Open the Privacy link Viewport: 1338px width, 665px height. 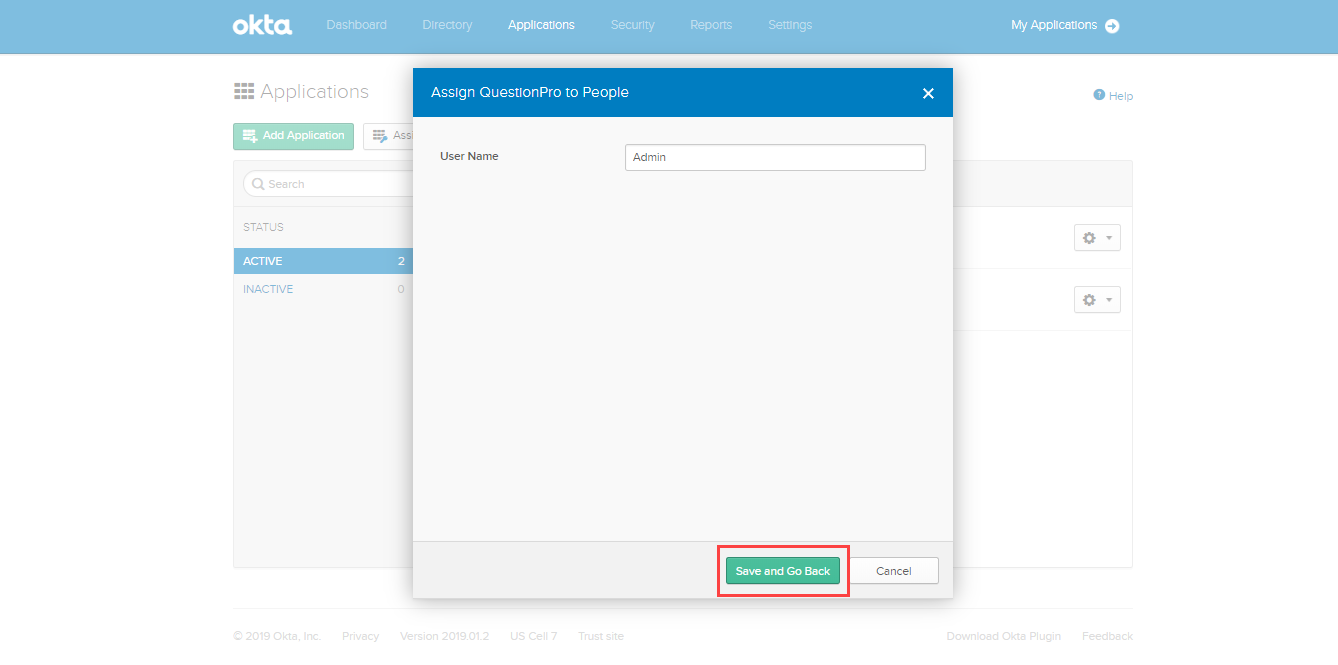coord(360,636)
